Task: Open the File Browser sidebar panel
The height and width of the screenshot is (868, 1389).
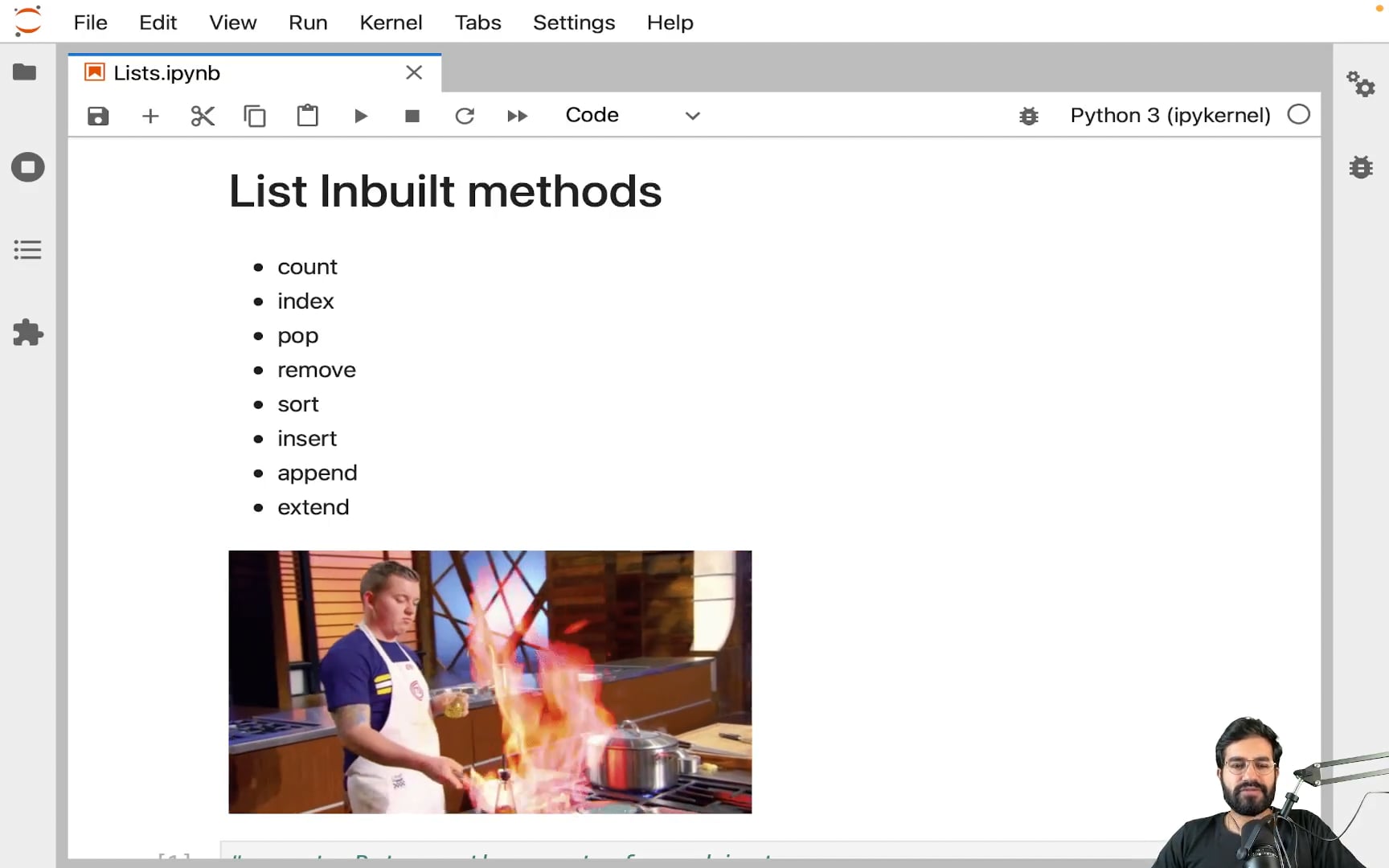Action: point(25,72)
